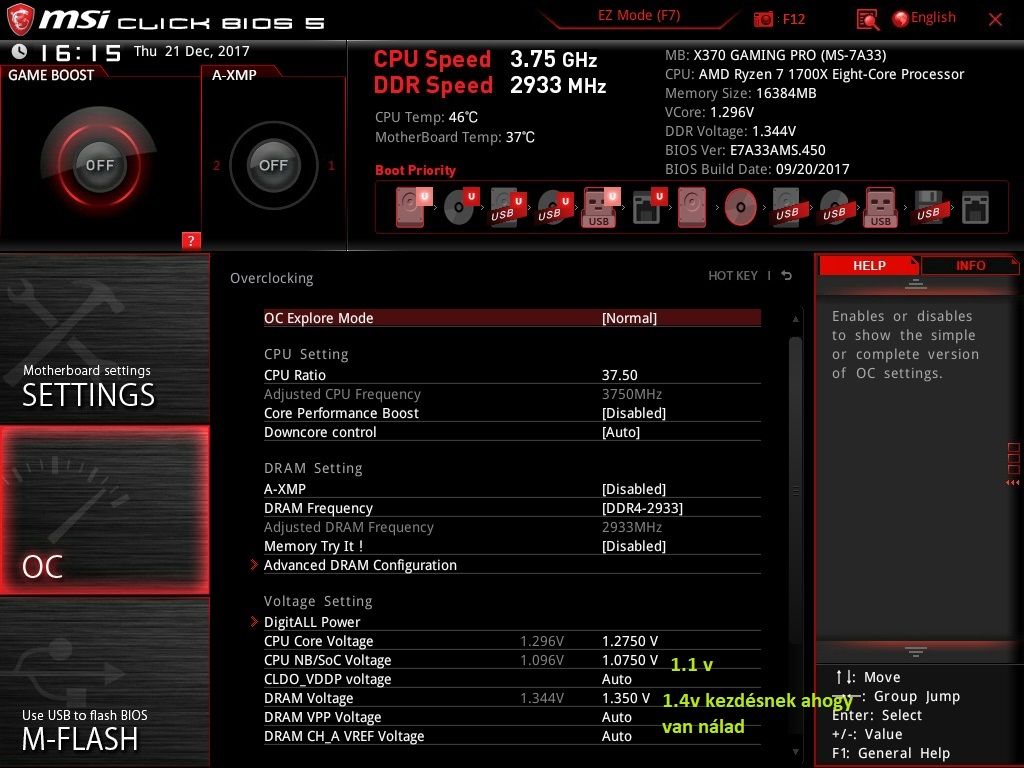Image resolution: width=1024 pixels, height=768 pixels.
Task: Open the BIOS search magnifier icon
Action: pos(867,20)
